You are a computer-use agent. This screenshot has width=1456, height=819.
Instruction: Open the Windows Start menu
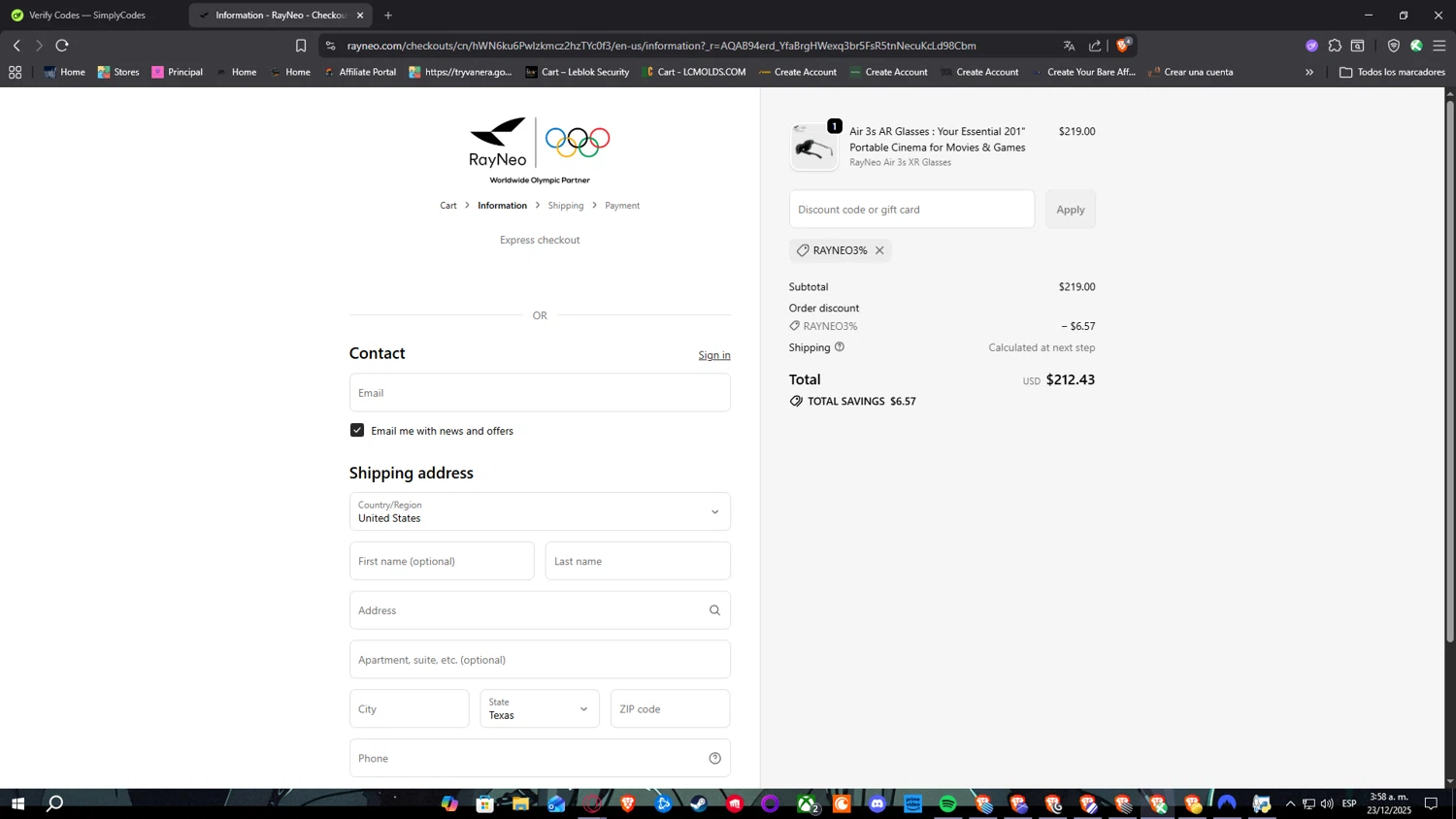tap(17, 803)
